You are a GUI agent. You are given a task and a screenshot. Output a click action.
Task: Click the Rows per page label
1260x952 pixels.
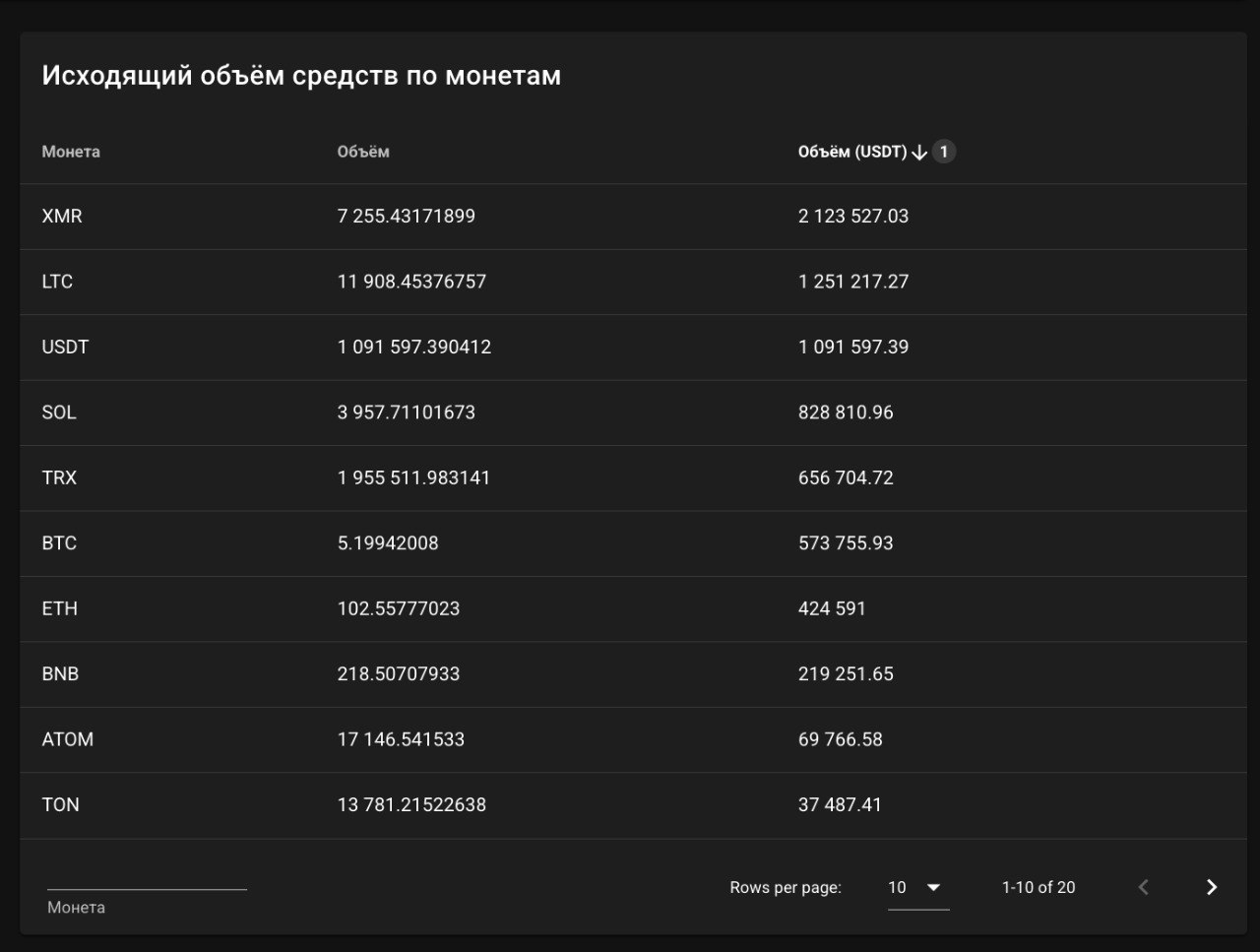(x=786, y=888)
